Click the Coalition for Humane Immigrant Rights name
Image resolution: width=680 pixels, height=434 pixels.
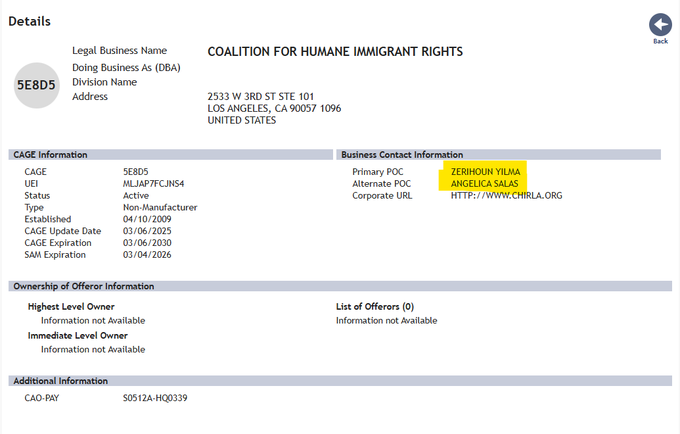point(335,52)
